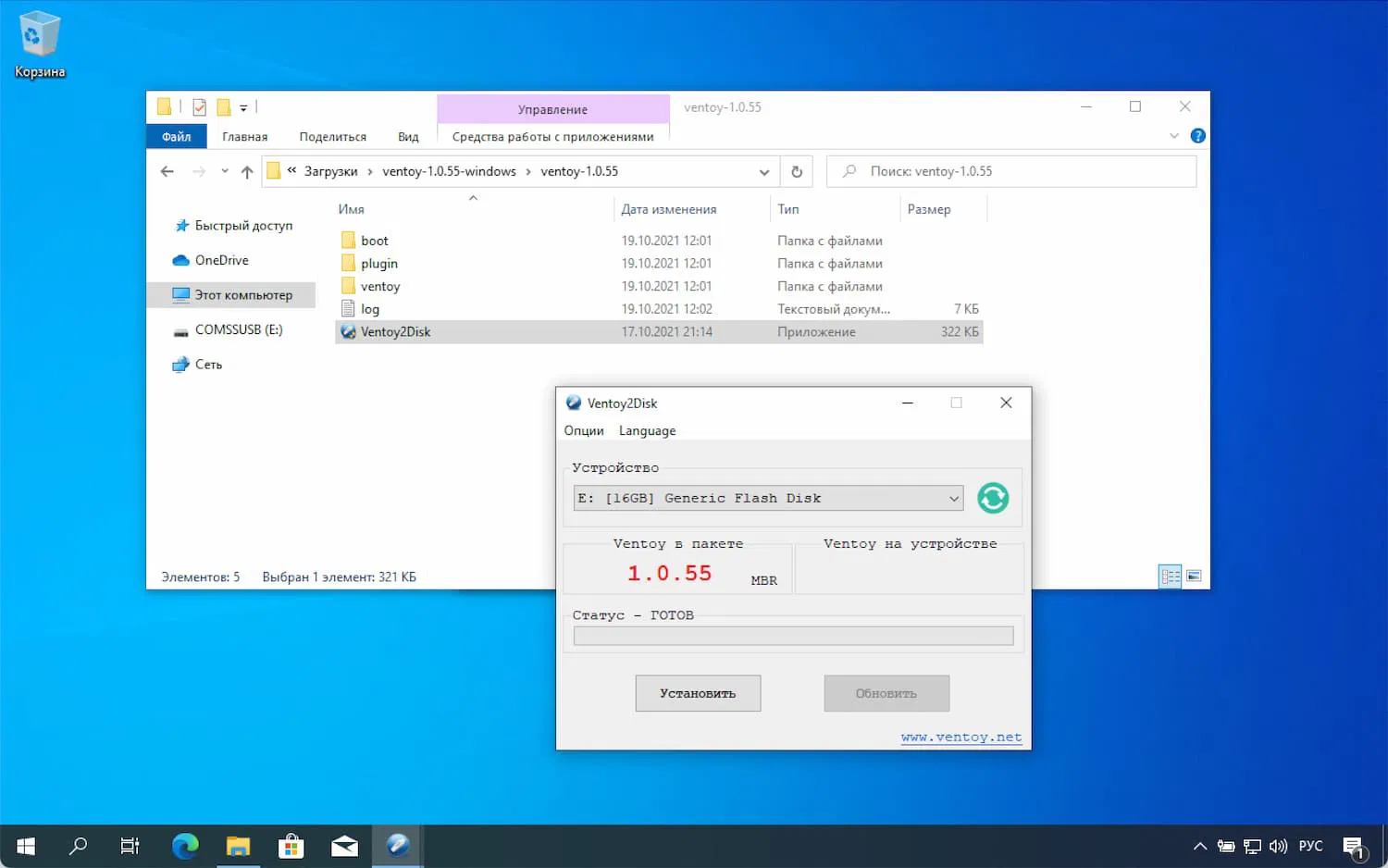Expand the address bar history dropdown

tap(763, 172)
